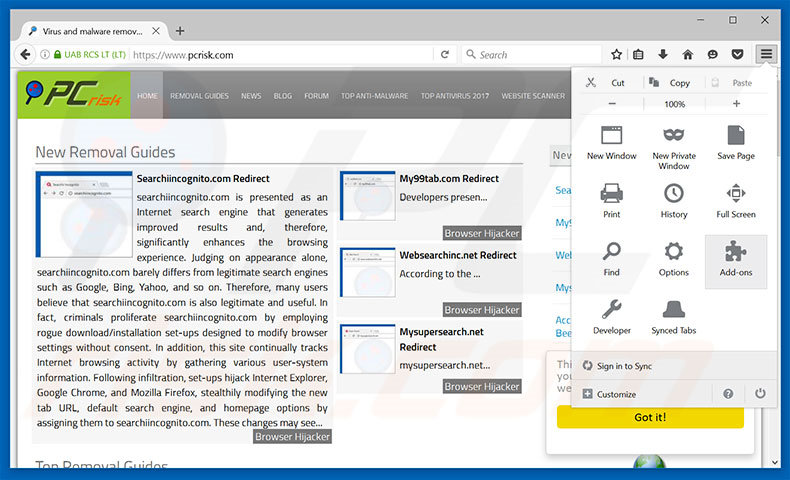
Task: Reset zoom at 100% label
Action: point(674,104)
